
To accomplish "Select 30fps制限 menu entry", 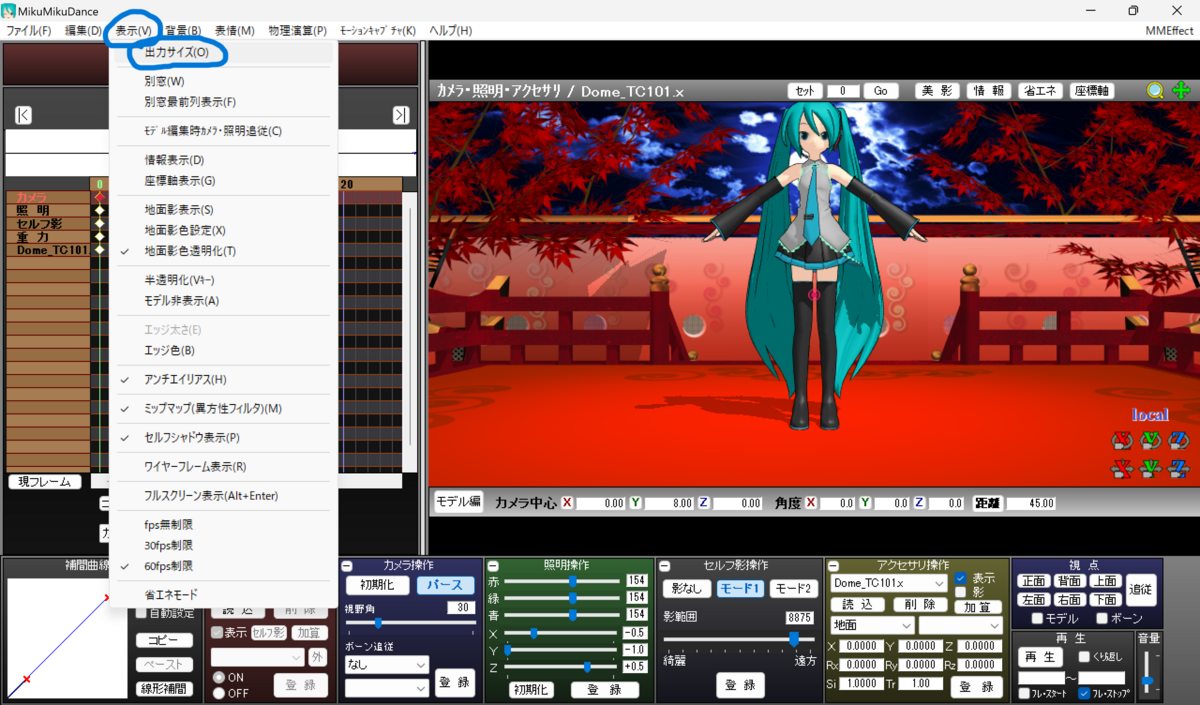I will (x=224, y=545).
